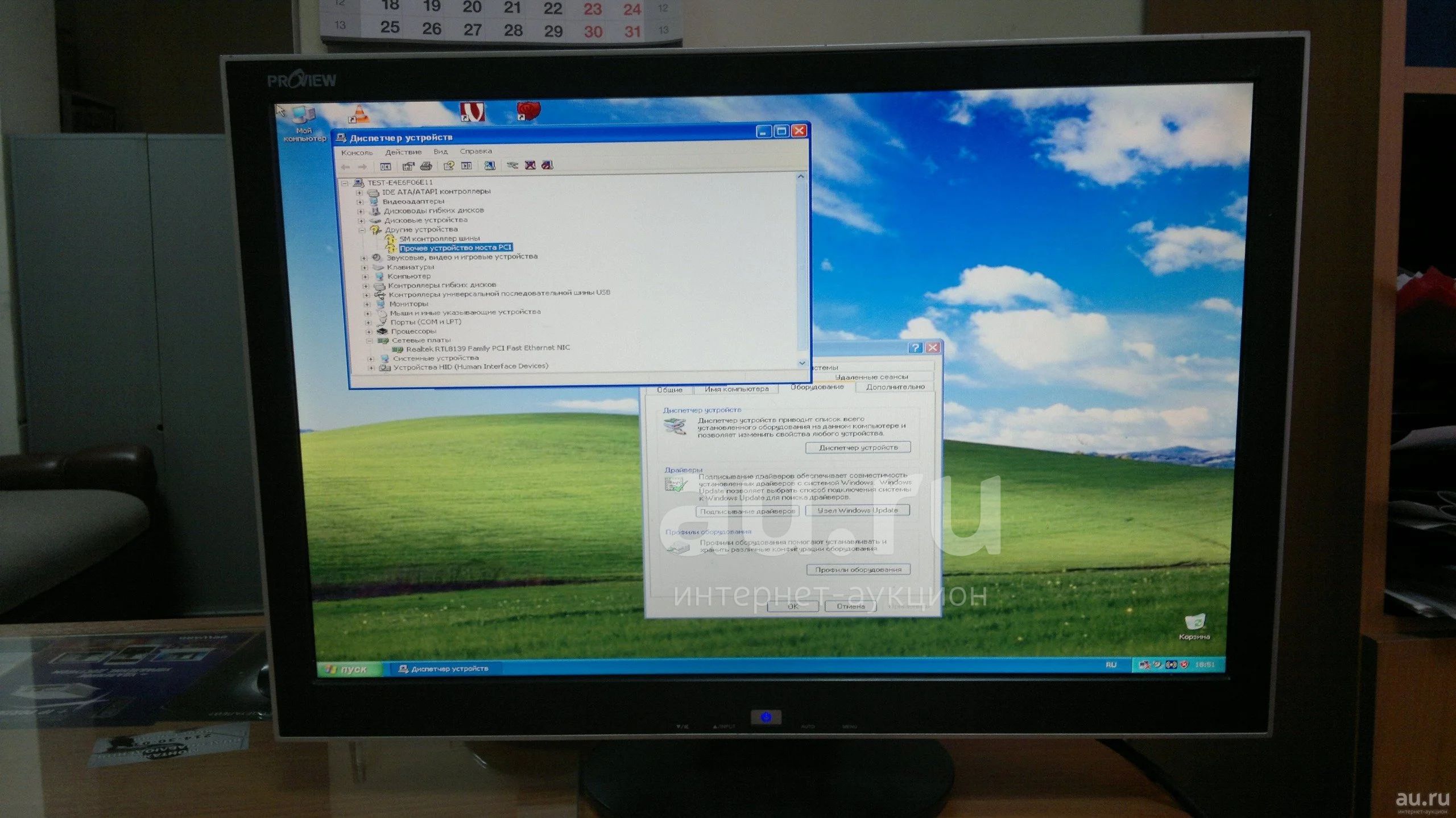Click the USB controllers category icon
This screenshot has width=1456, height=818.
coord(379,295)
